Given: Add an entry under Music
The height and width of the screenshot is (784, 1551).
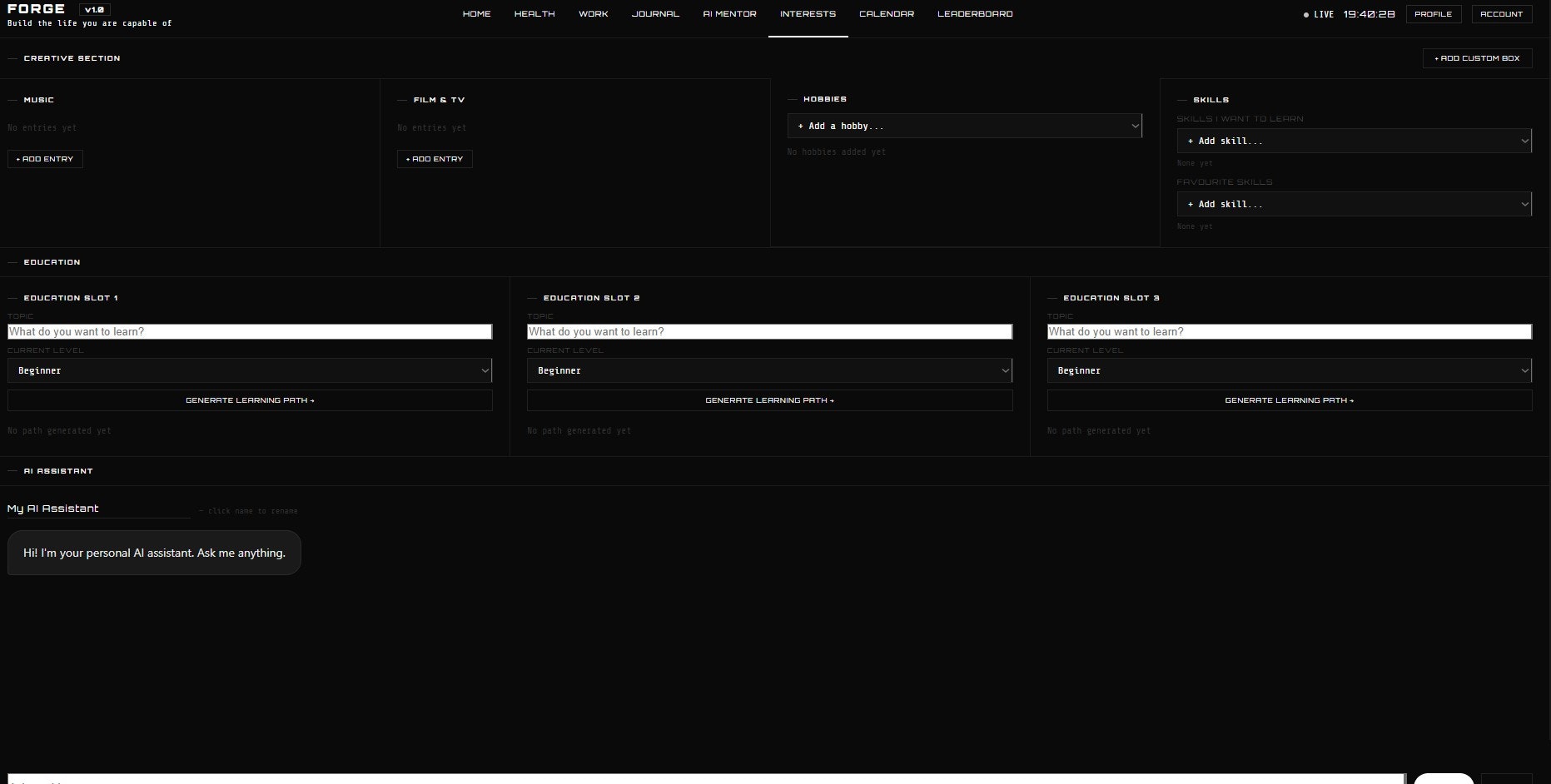Looking at the screenshot, I should 45,159.
